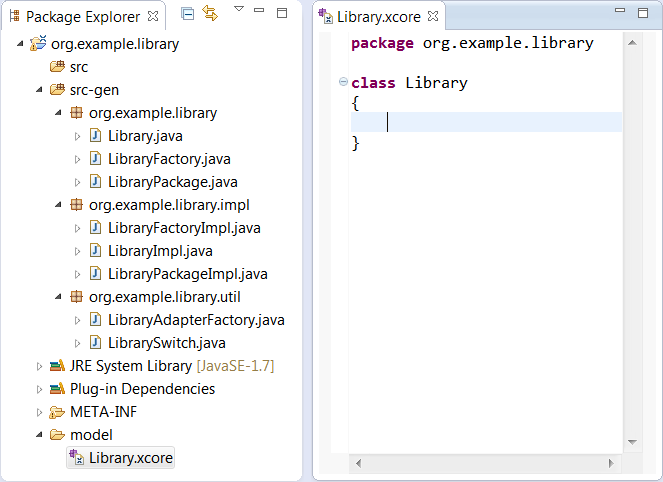Screen dimensions: 663x482
Task: Select LibrarySwitch.java label
Action: coord(167,343)
